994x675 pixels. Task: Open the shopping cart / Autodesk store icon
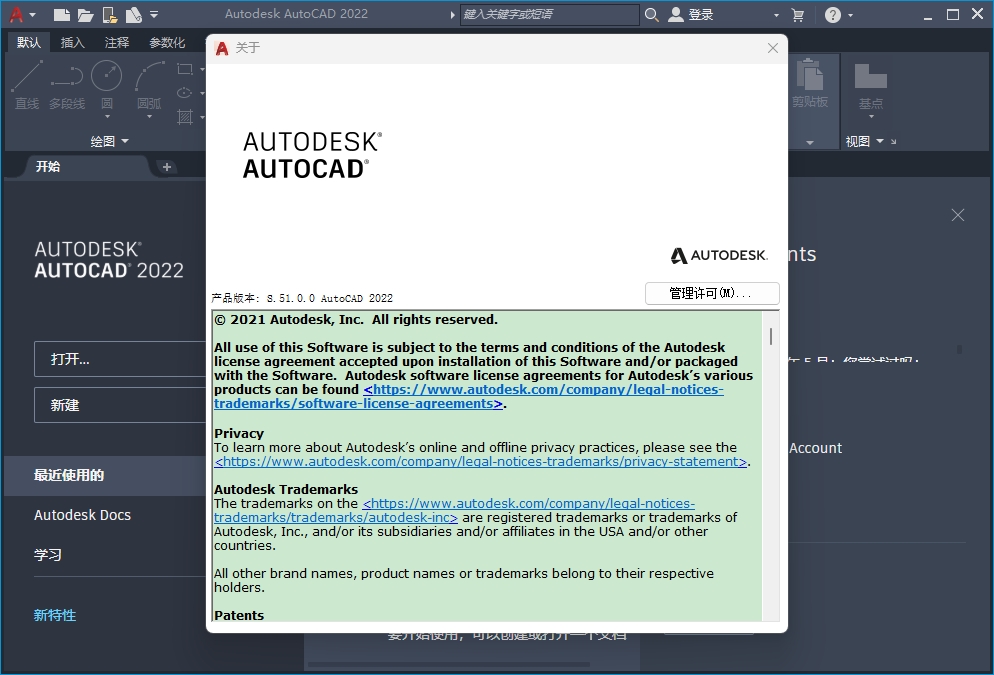pyautogui.click(x=798, y=14)
